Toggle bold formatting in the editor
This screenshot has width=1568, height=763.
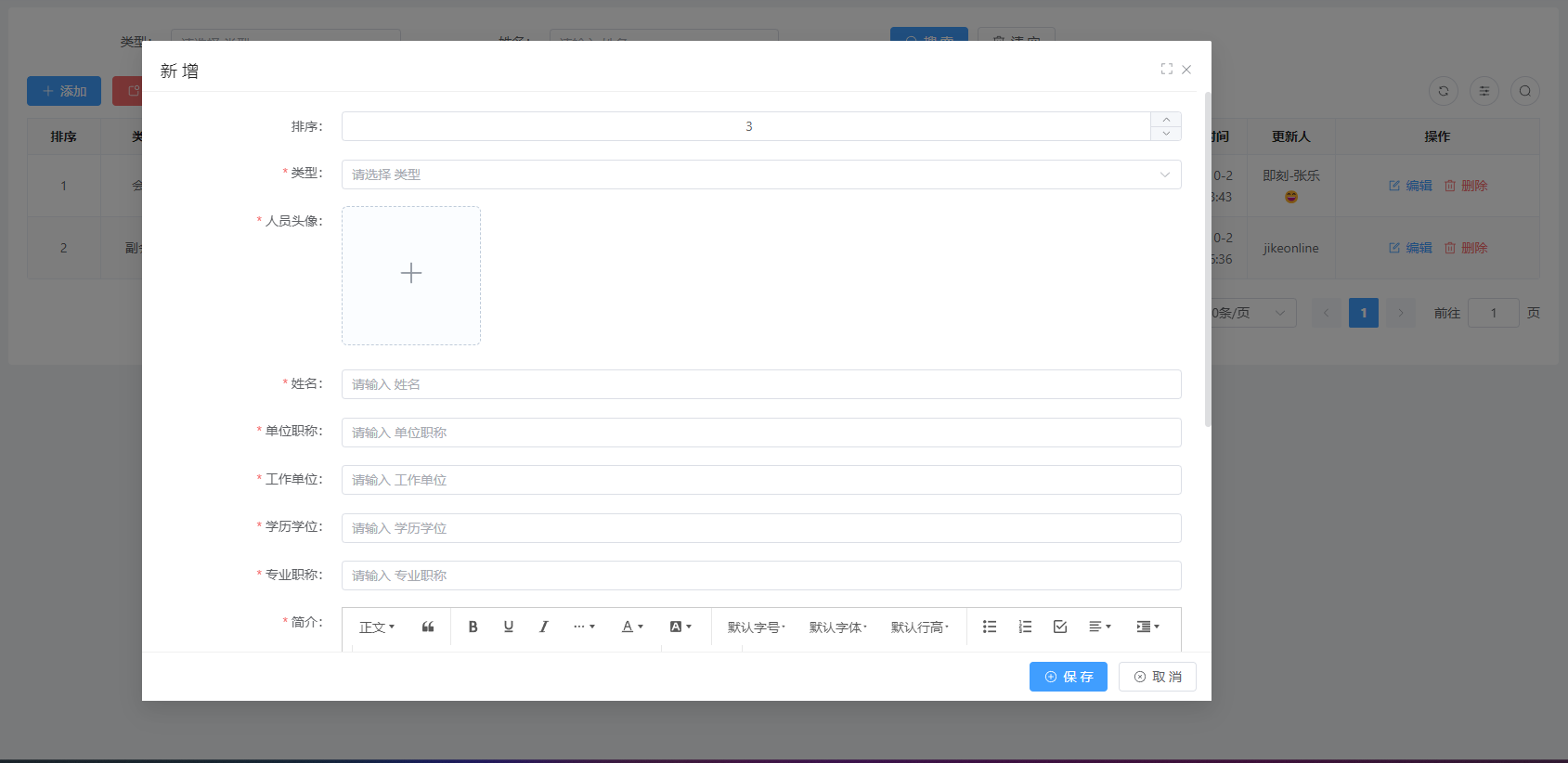coord(473,627)
